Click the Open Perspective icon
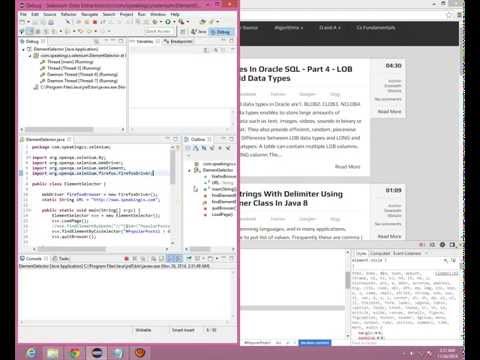Image resolution: width=480 pixels, height=360 pixels. [183, 32]
